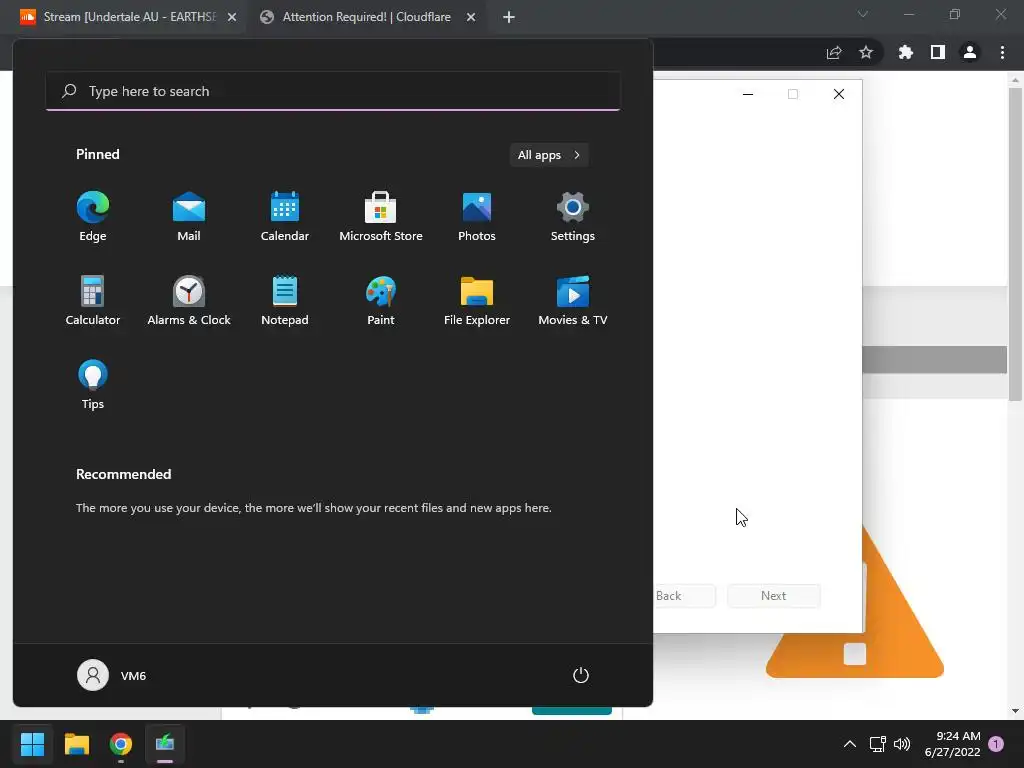The image size is (1024, 768).
Task: Expand the All apps list
Action: click(549, 155)
